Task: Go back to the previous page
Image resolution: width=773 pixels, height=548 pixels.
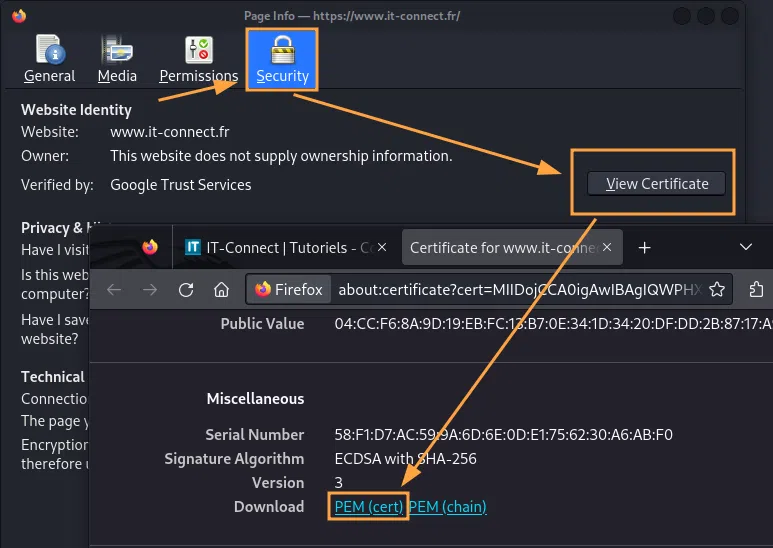Action: (x=113, y=290)
